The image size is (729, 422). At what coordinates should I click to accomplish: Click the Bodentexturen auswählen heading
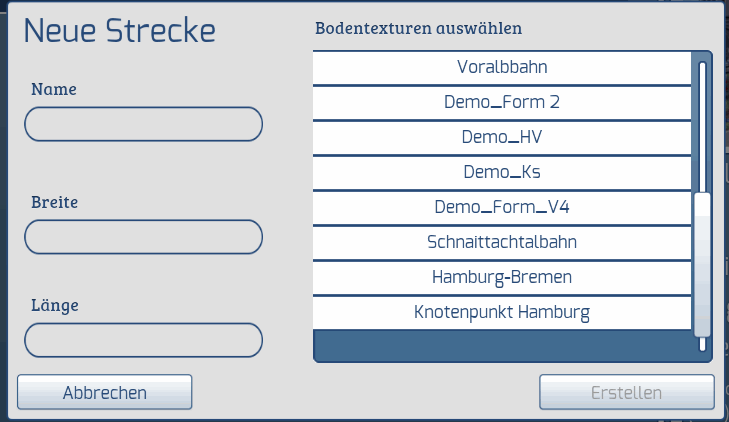click(418, 27)
